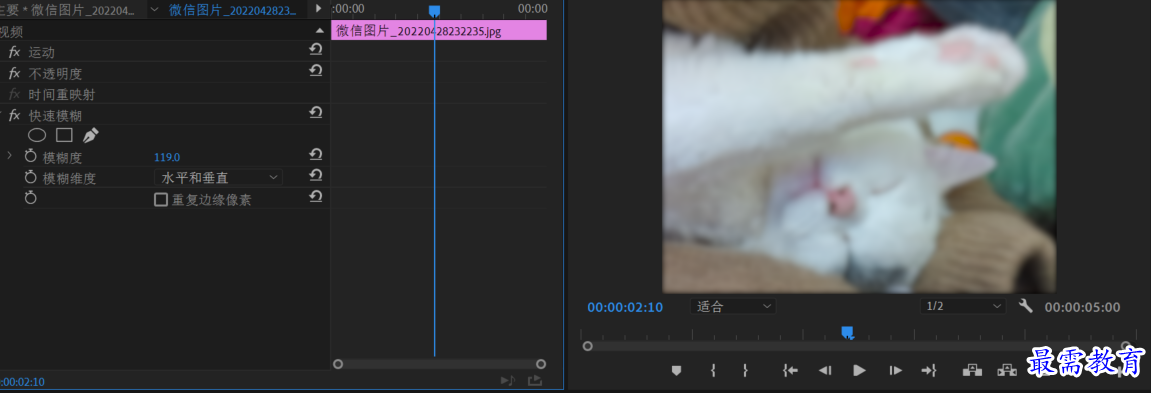
Task: Select the 时间重映射 effect row
Action: [62, 94]
